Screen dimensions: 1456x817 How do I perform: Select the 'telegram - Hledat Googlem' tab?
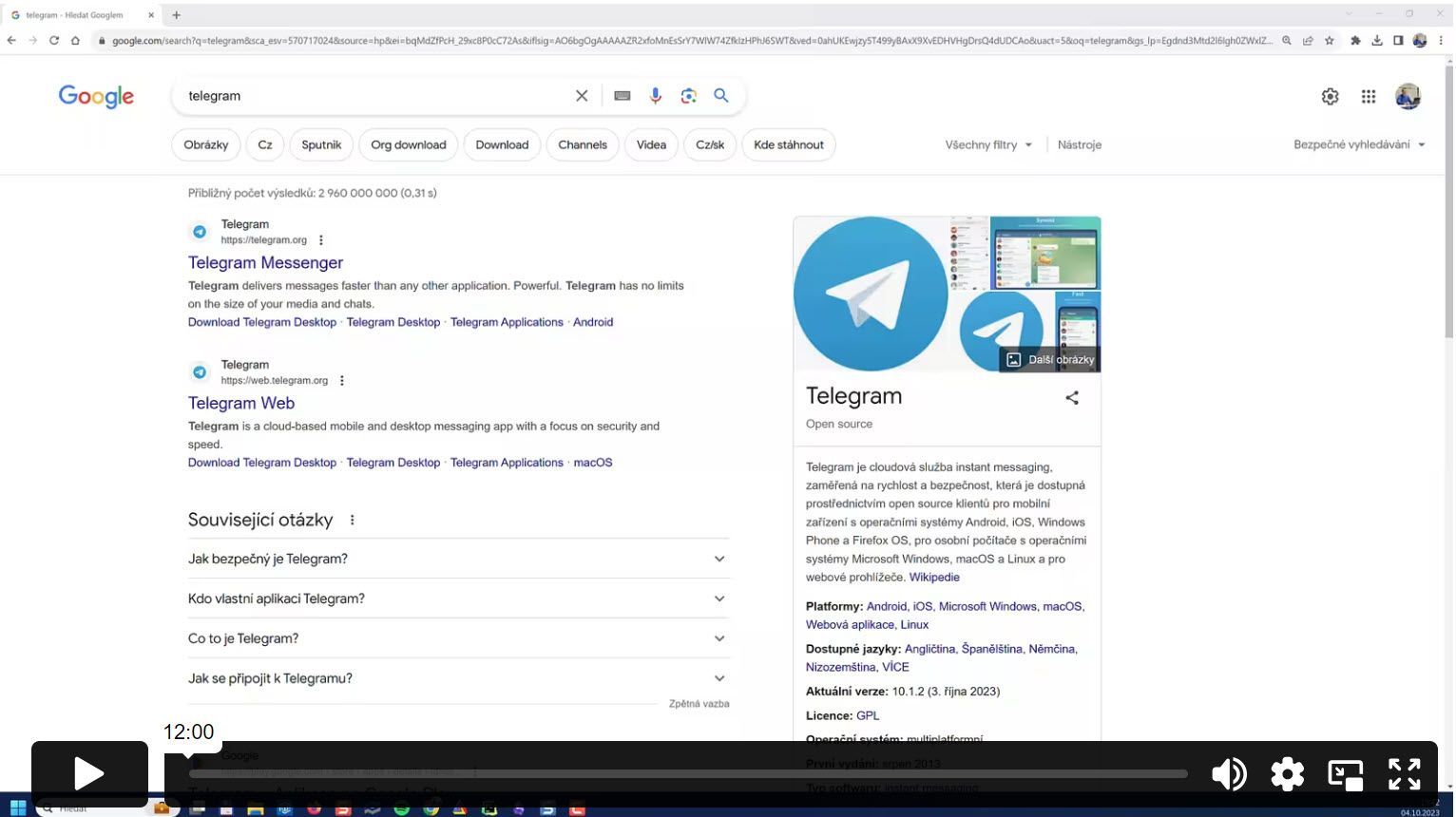tap(83, 15)
